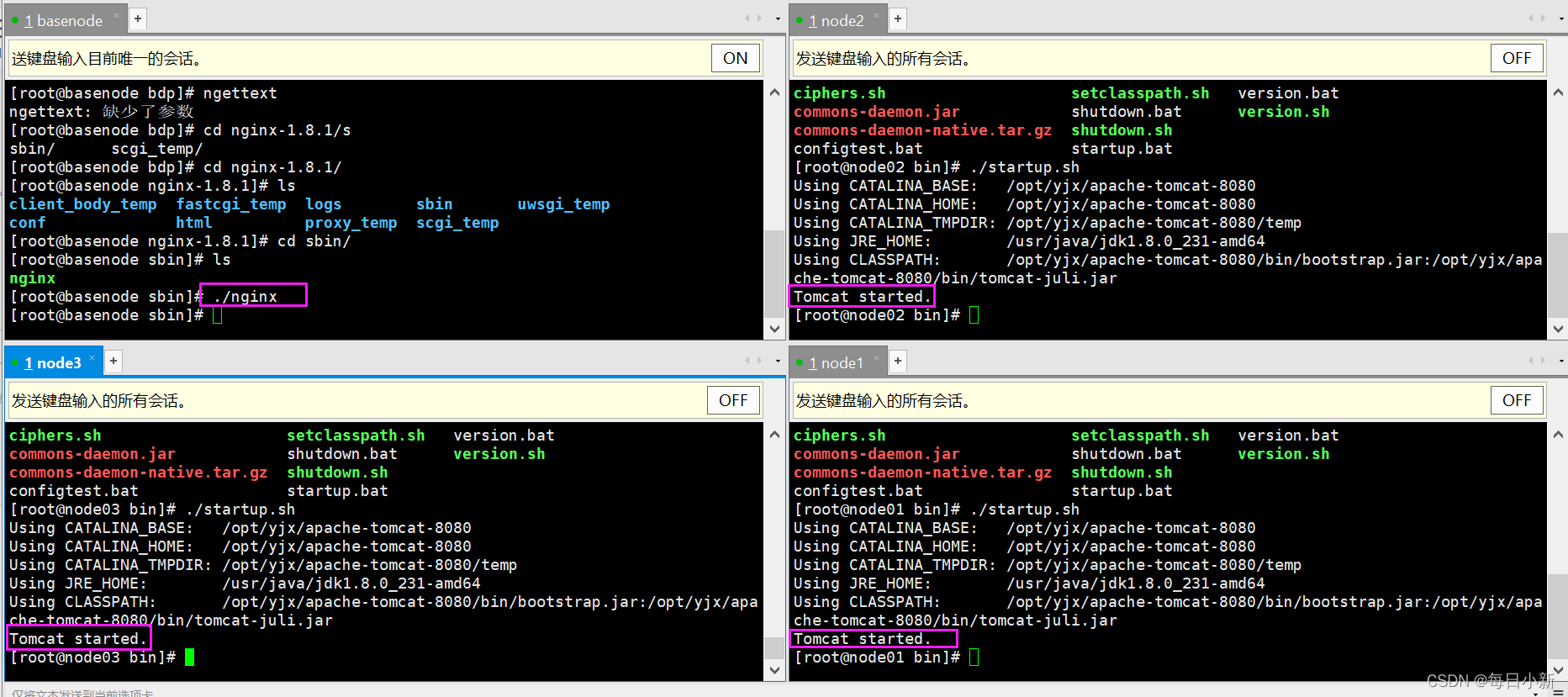The image size is (1568, 697).
Task: Click the node1 terminal scrollbar thumb
Action: coord(1558,617)
